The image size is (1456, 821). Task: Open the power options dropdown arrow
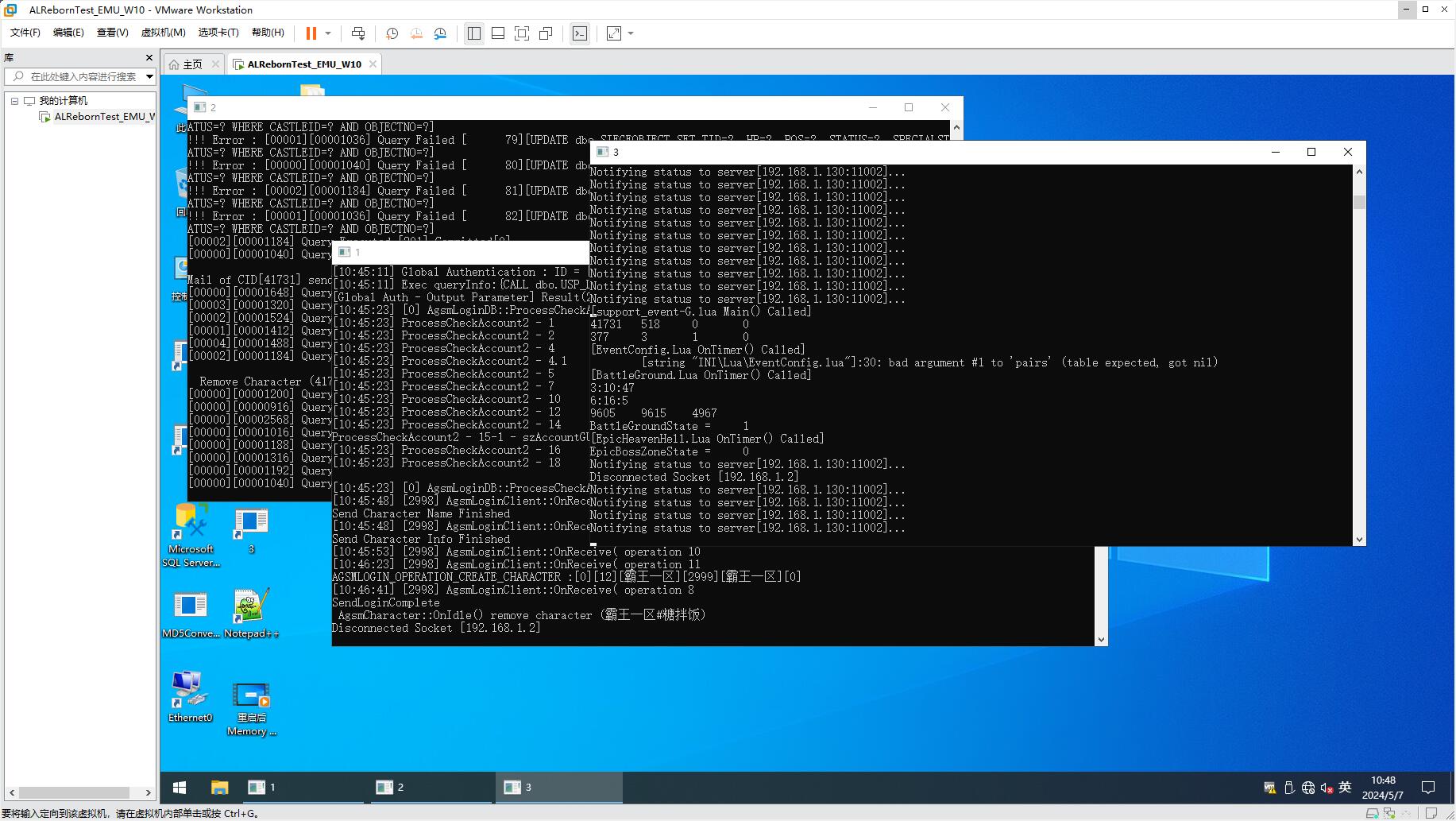(x=328, y=33)
